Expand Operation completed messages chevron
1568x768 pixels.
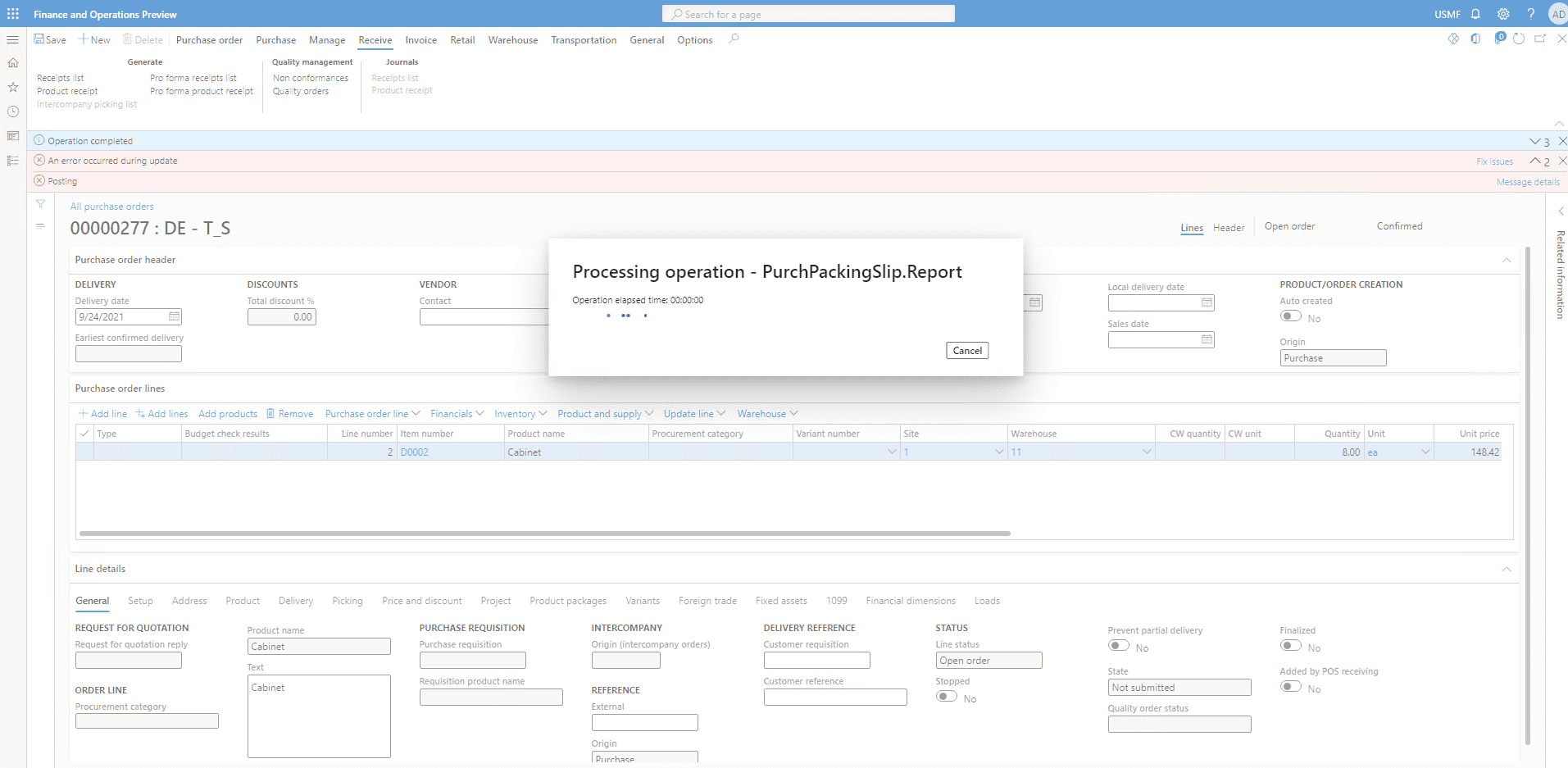[x=1534, y=141]
